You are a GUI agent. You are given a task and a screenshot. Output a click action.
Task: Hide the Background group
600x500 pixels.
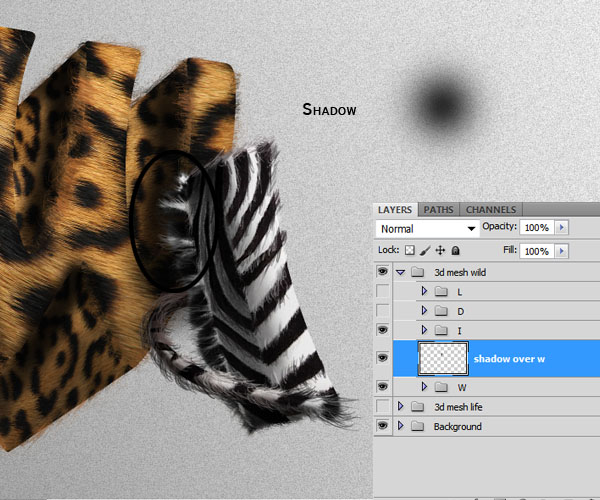click(x=382, y=425)
